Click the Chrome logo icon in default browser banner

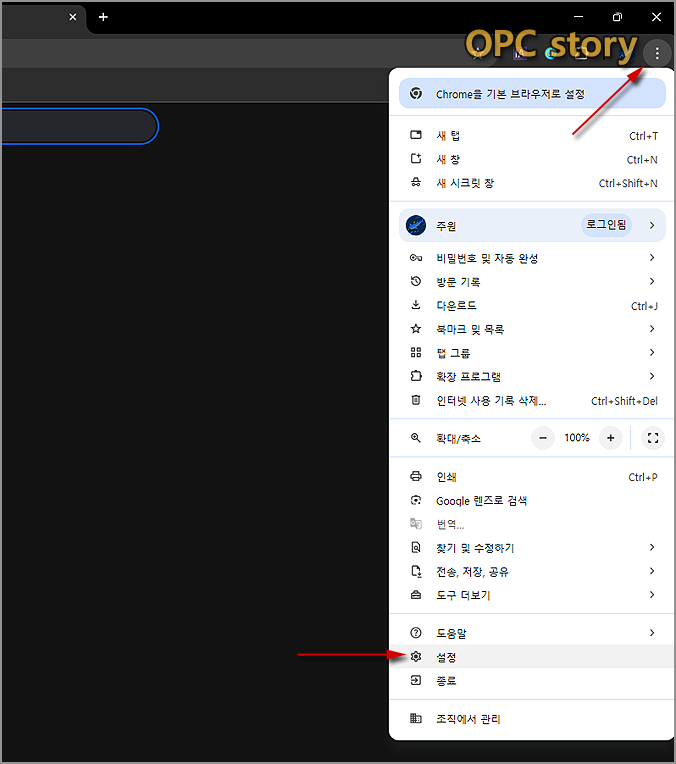point(416,94)
